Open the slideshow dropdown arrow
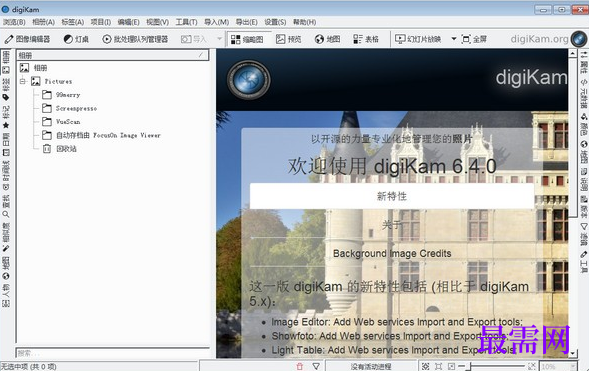The image size is (589, 371). click(453, 39)
